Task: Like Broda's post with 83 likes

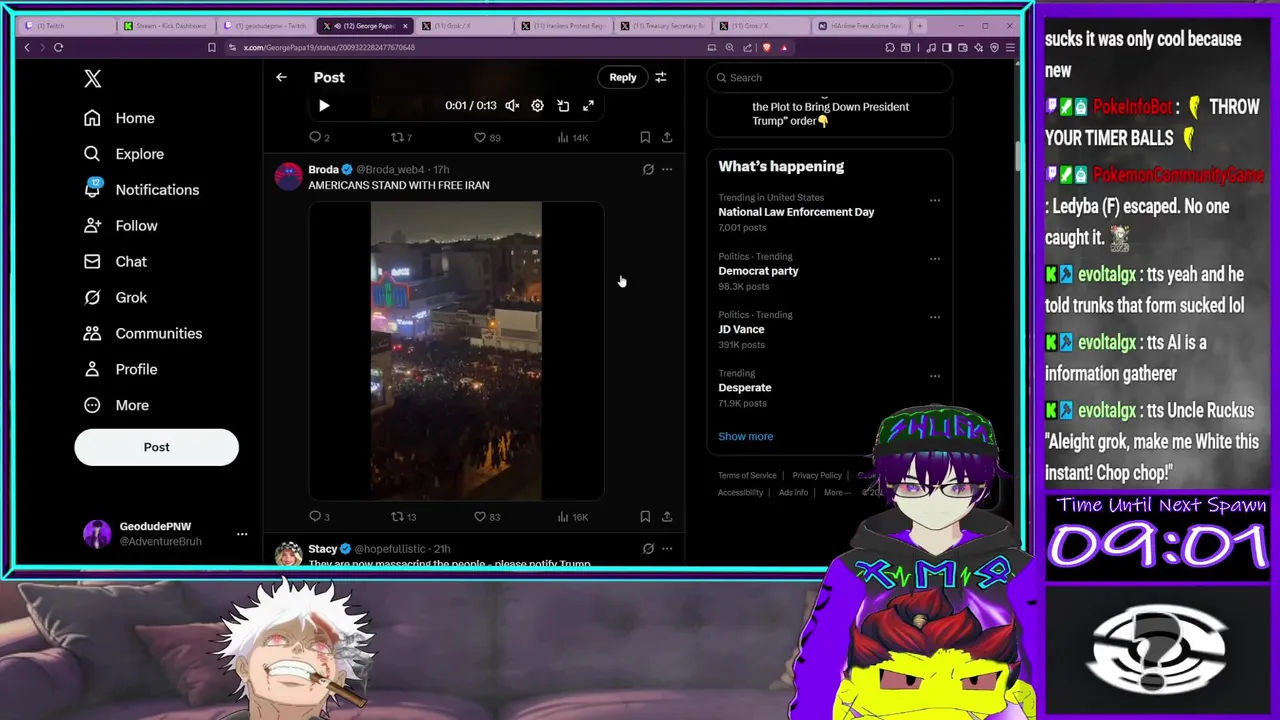Action: click(487, 516)
